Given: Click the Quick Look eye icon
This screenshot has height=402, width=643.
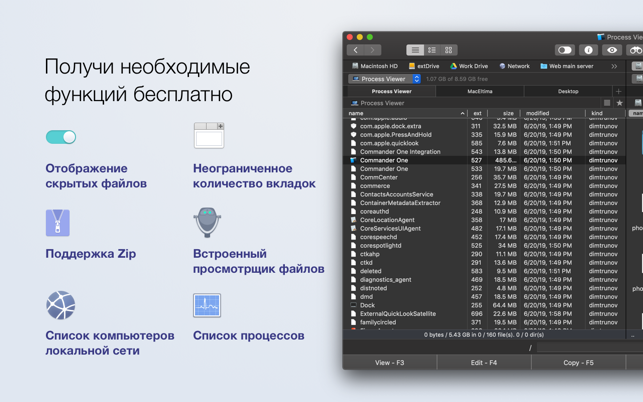Looking at the screenshot, I should [x=612, y=50].
